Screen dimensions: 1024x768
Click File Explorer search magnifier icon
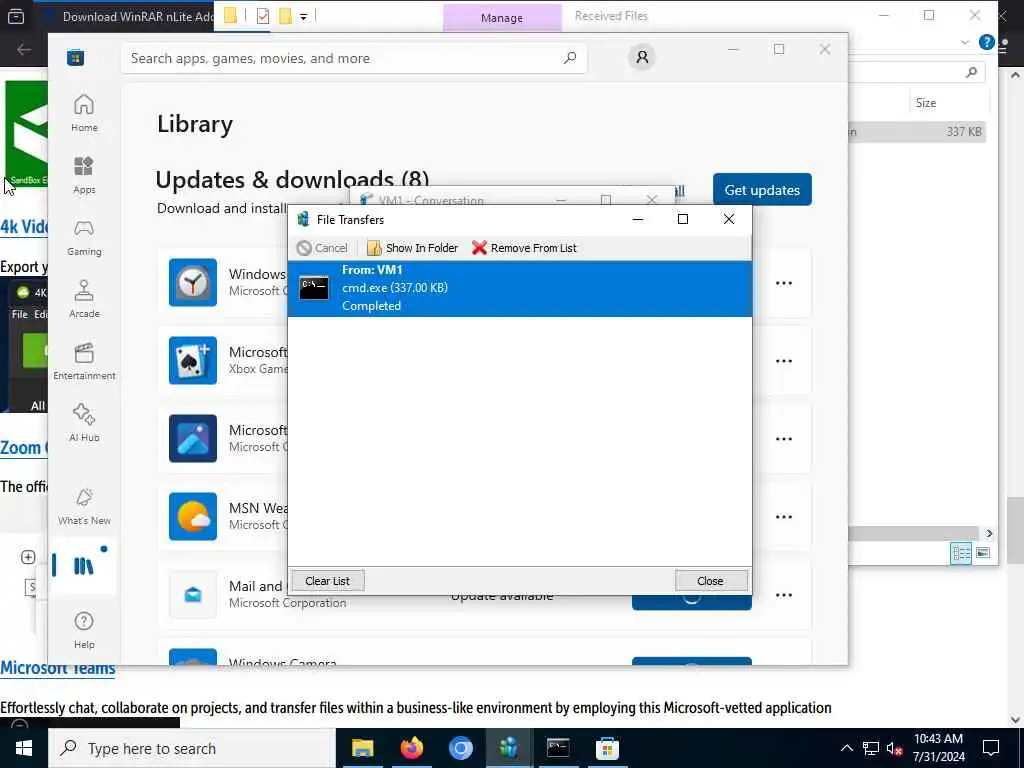pos(971,72)
